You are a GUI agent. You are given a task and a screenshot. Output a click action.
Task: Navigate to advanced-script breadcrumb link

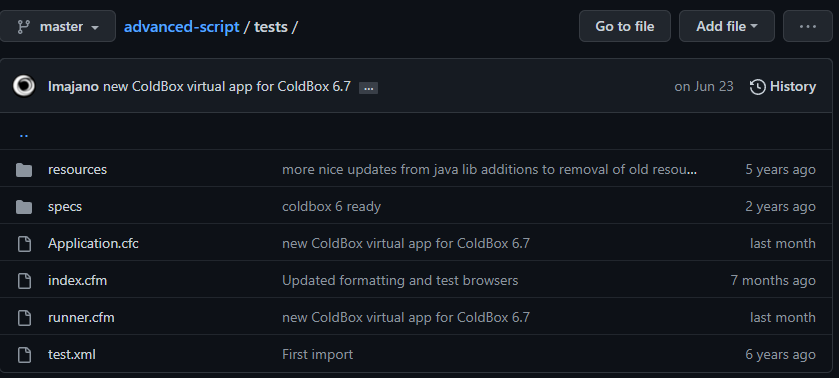click(181, 27)
